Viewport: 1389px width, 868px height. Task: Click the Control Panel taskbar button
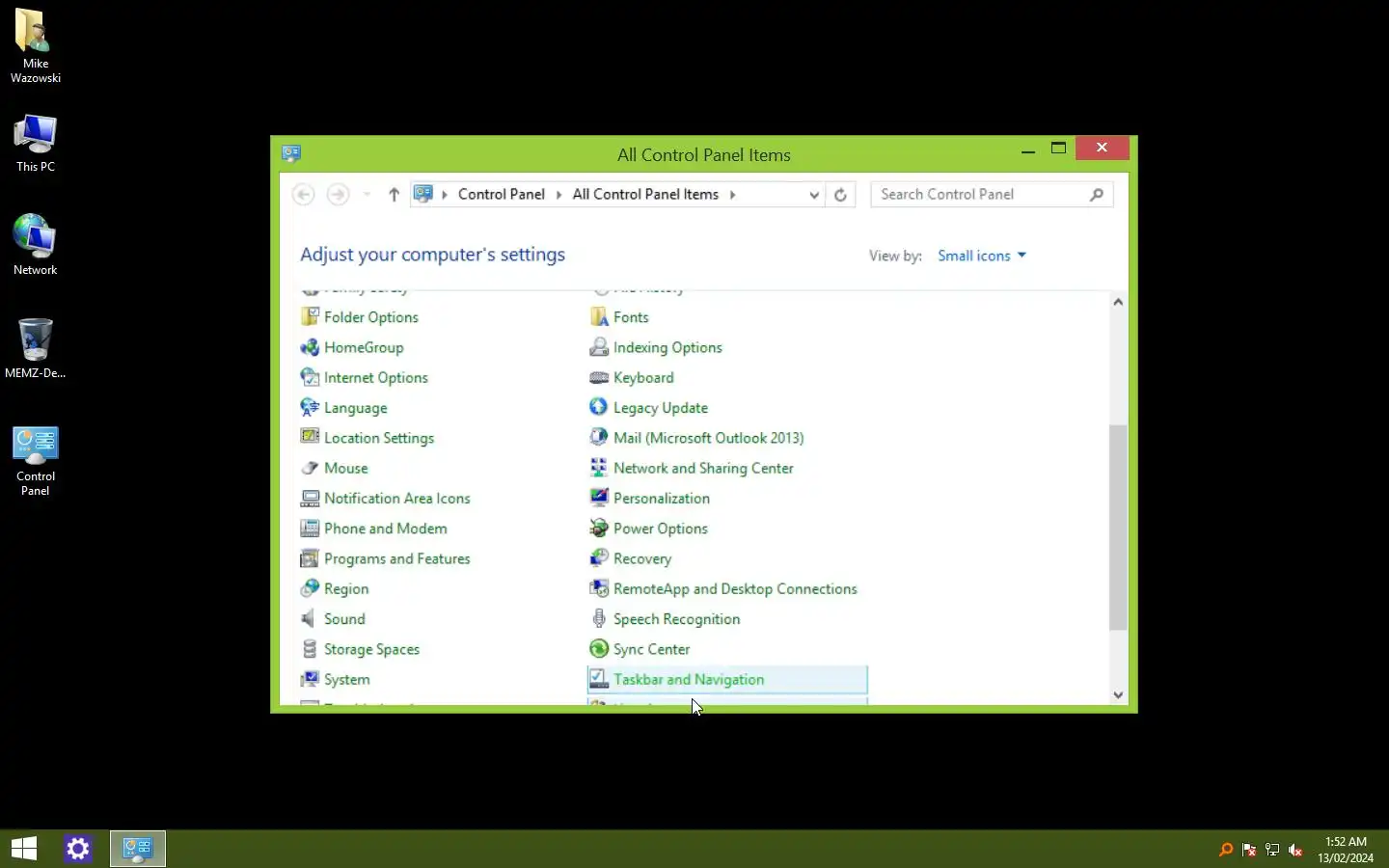(138, 849)
